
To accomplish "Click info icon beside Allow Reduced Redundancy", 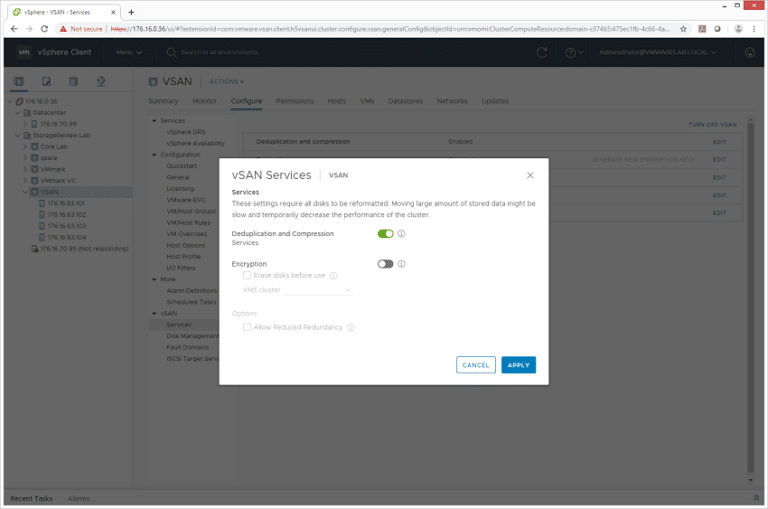I will [351, 328].
